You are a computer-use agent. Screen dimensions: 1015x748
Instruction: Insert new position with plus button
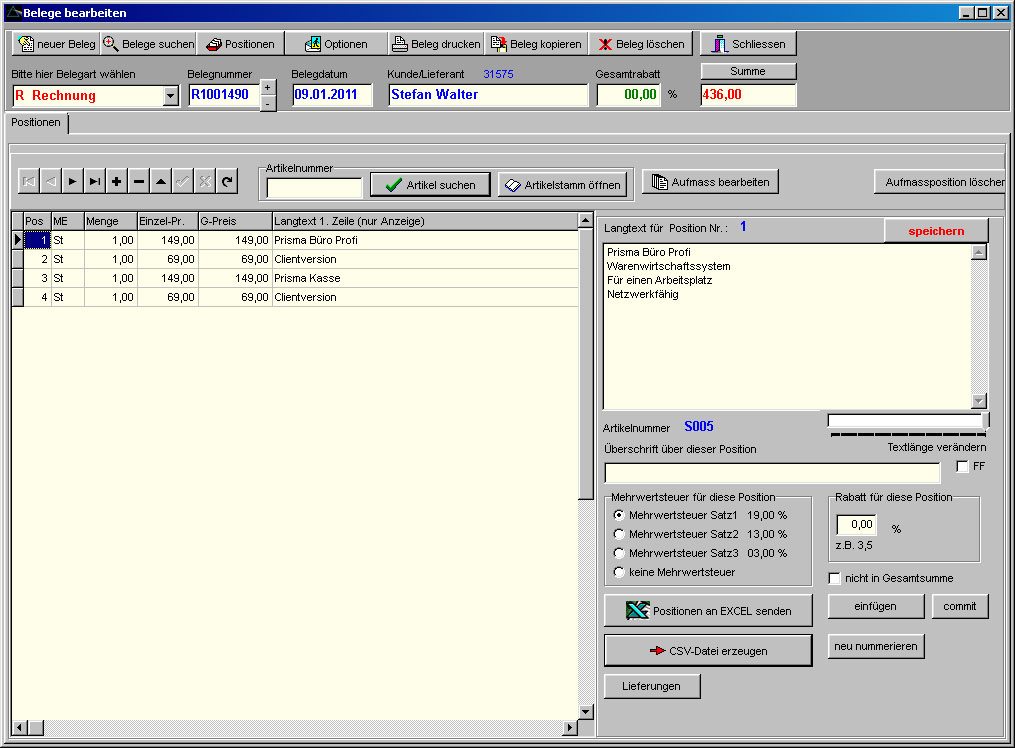(117, 181)
